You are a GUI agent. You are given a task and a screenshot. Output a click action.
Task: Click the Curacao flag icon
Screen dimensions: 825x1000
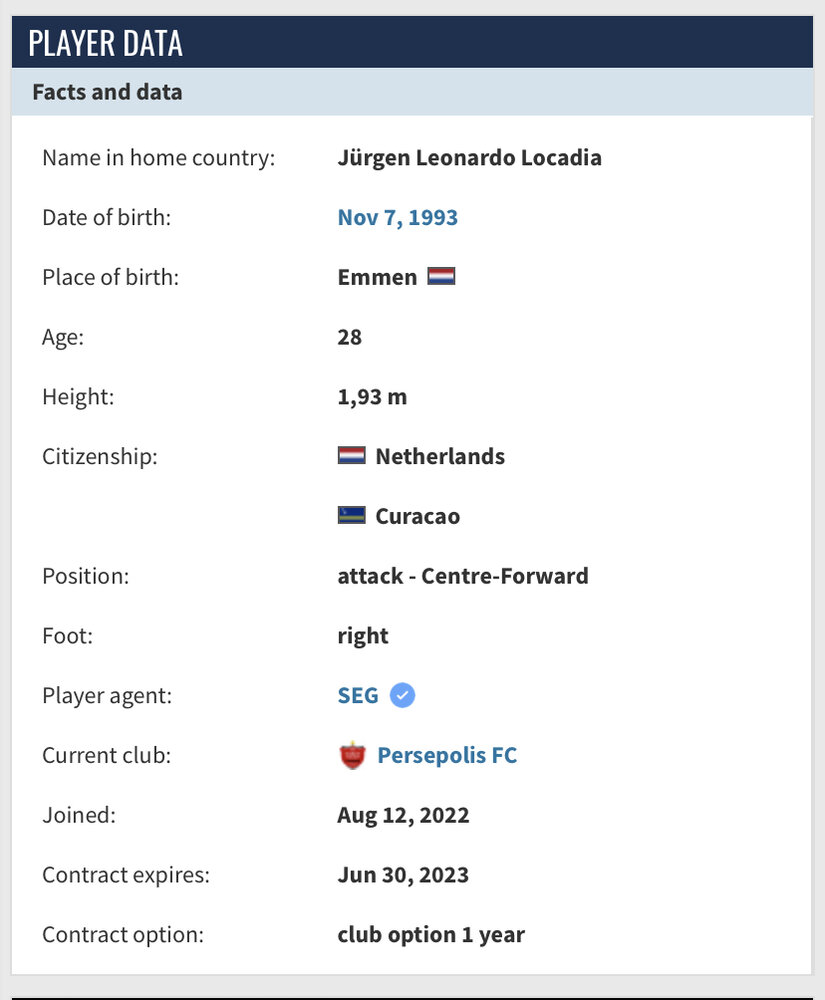[x=351, y=516]
